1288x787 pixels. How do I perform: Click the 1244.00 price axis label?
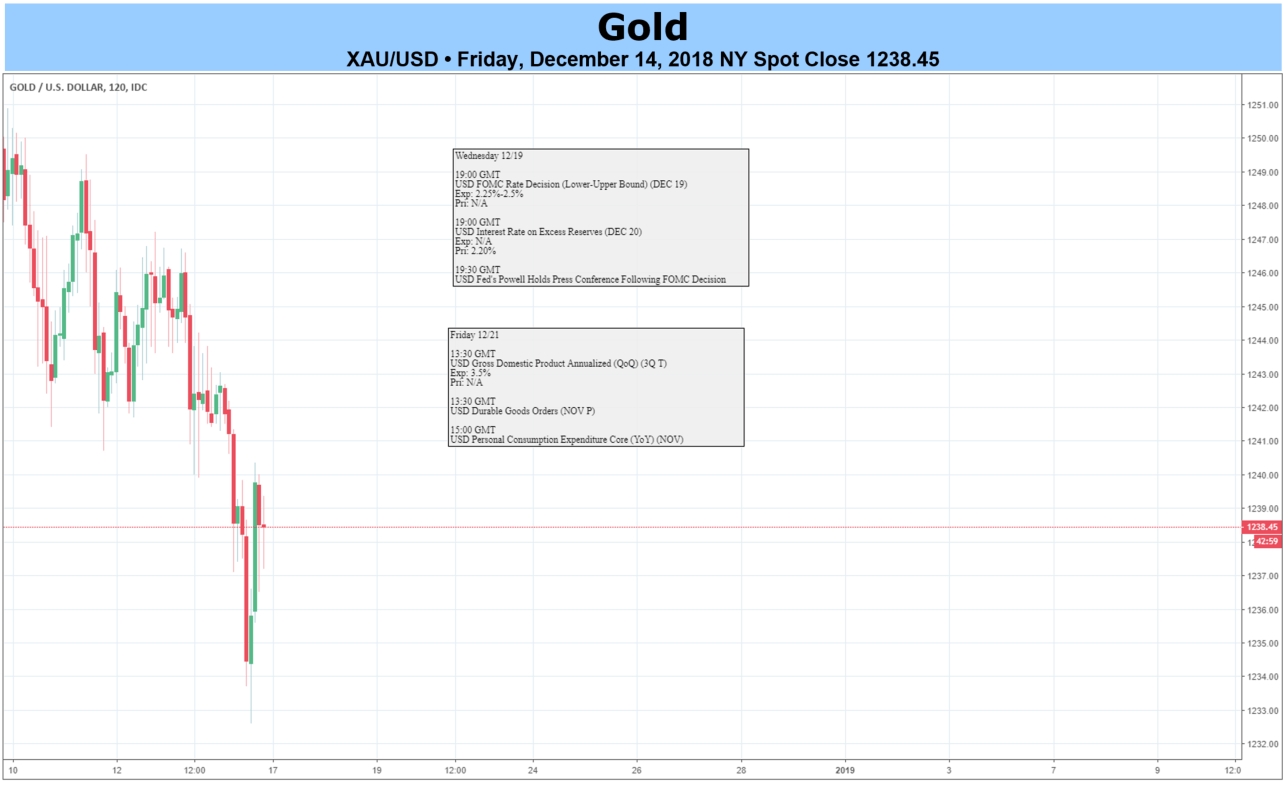1261,341
